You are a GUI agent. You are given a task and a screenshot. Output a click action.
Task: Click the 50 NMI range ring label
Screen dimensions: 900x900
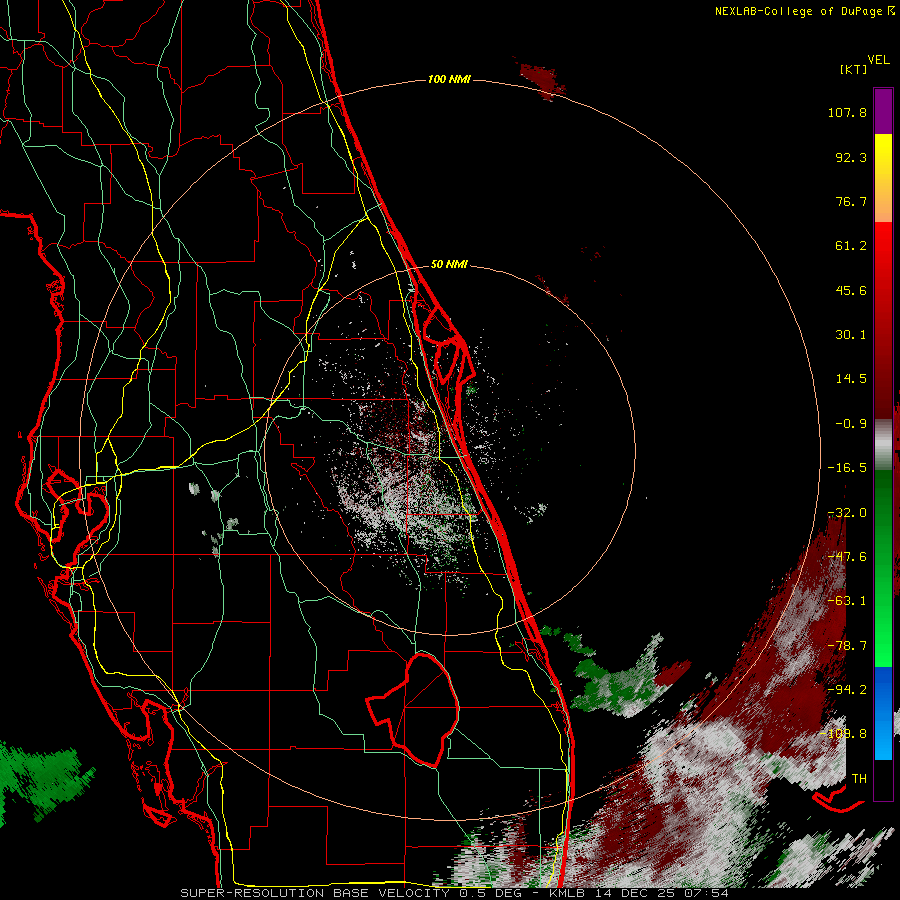(x=449, y=265)
